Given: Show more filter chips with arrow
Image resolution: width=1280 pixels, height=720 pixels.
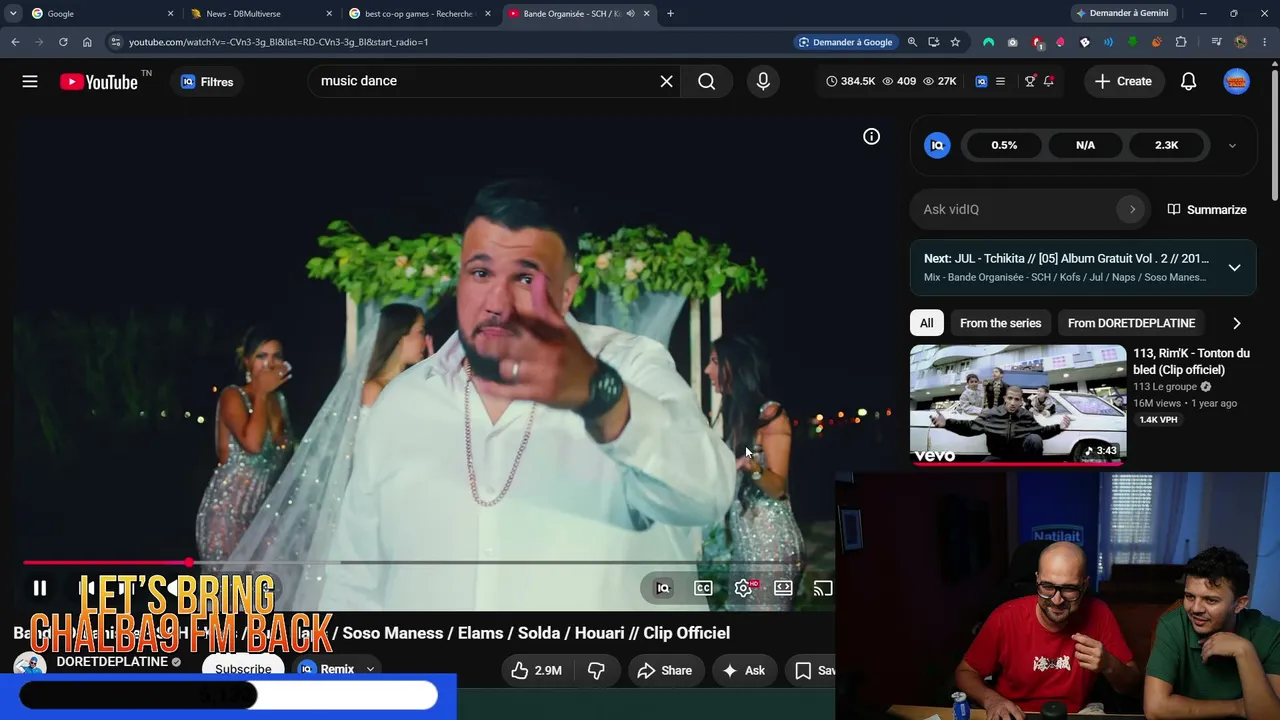Looking at the screenshot, I should tap(1236, 323).
